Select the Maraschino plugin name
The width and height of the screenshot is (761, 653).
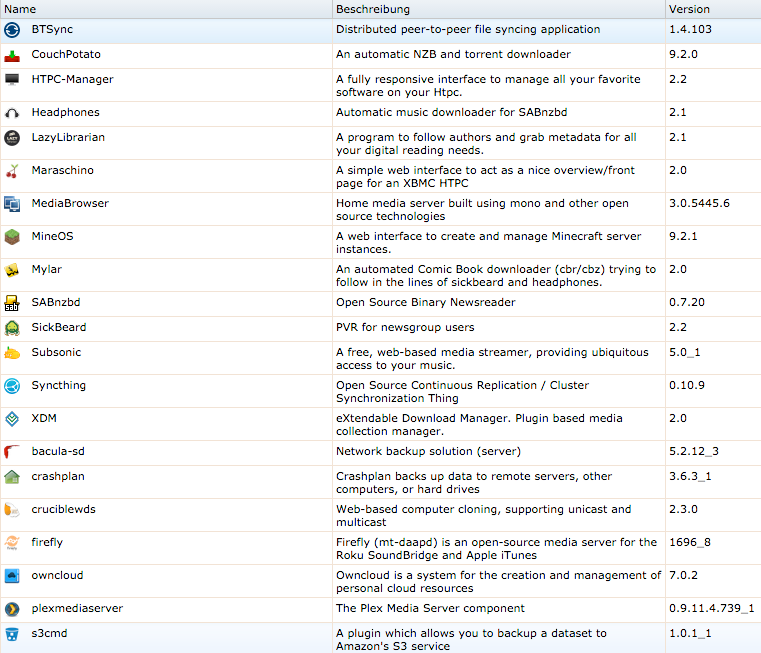point(63,170)
